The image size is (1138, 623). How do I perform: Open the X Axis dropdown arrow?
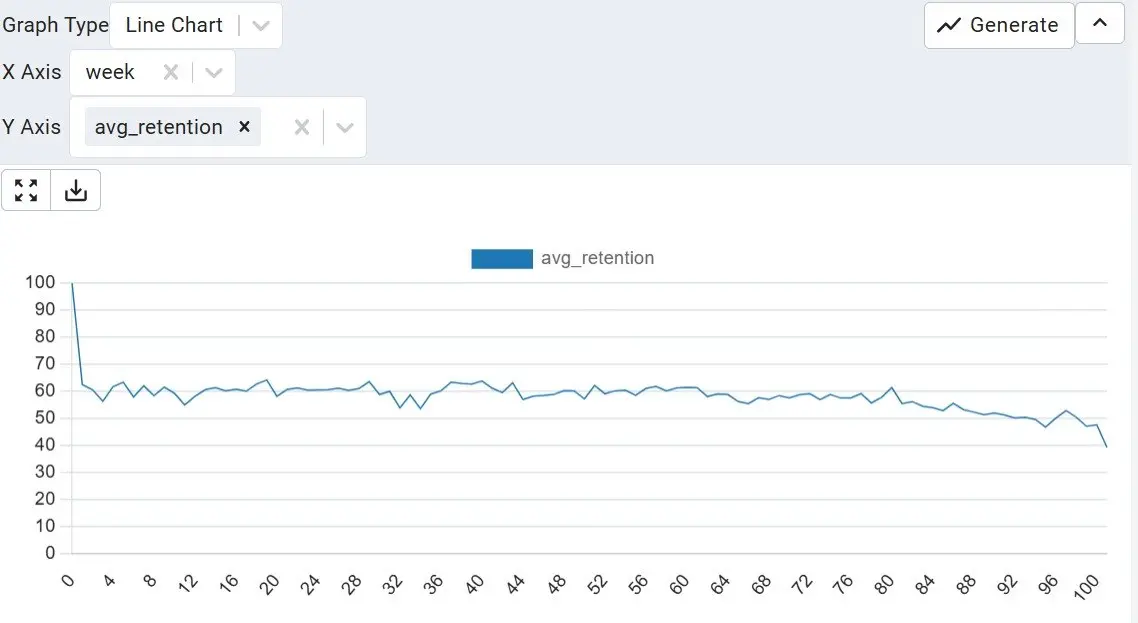[214, 72]
